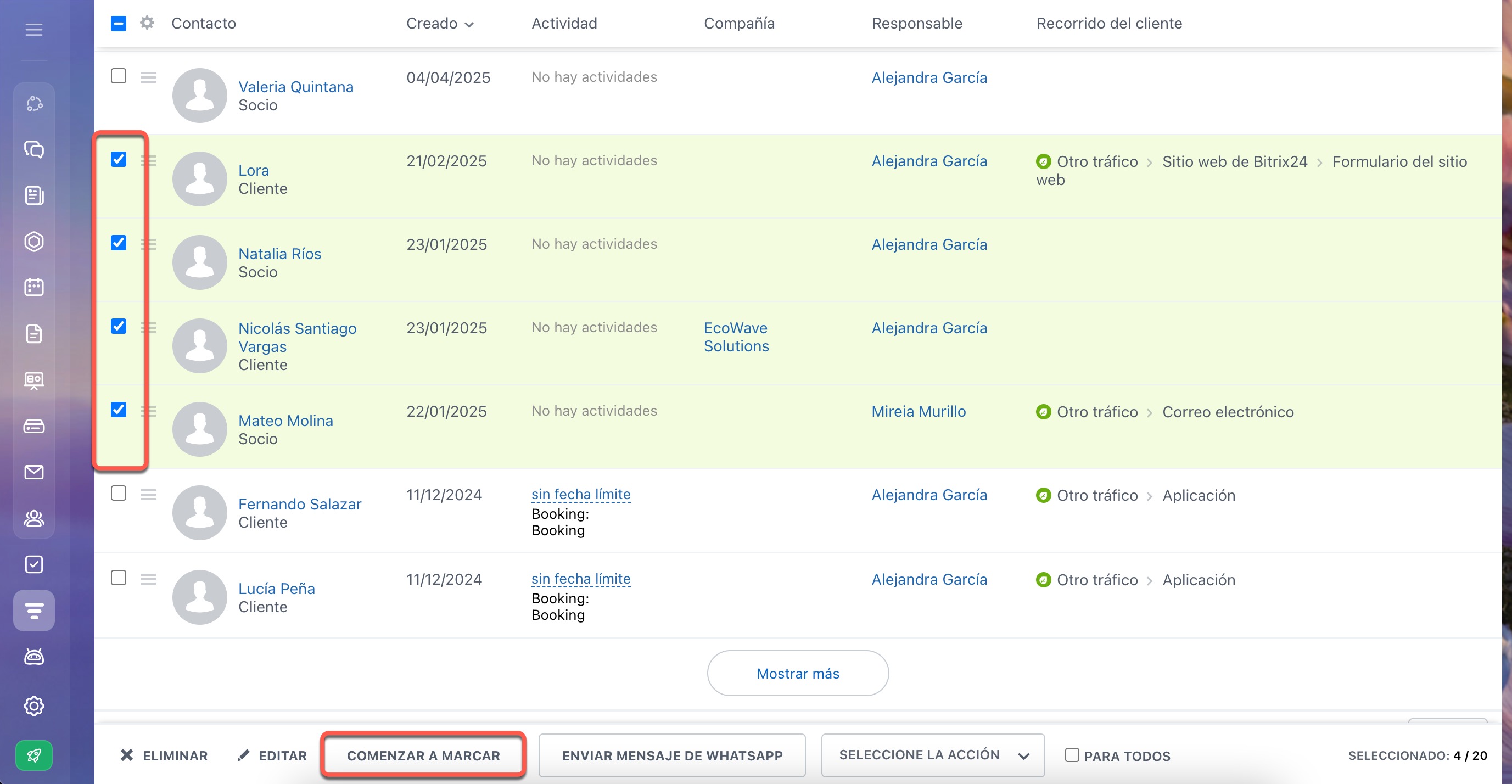1512x784 pixels.
Task: Click Alejandra García in Valeria Quintana's row
Action: click(929, 77)
